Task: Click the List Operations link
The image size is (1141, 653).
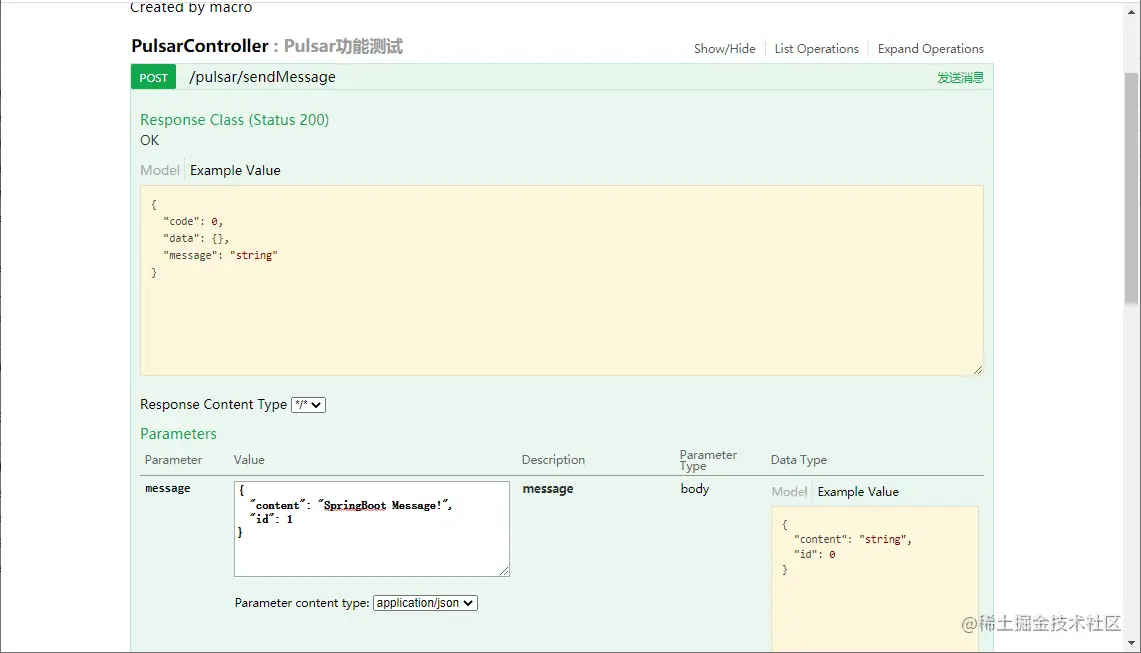Action: (x=816, y=49)
